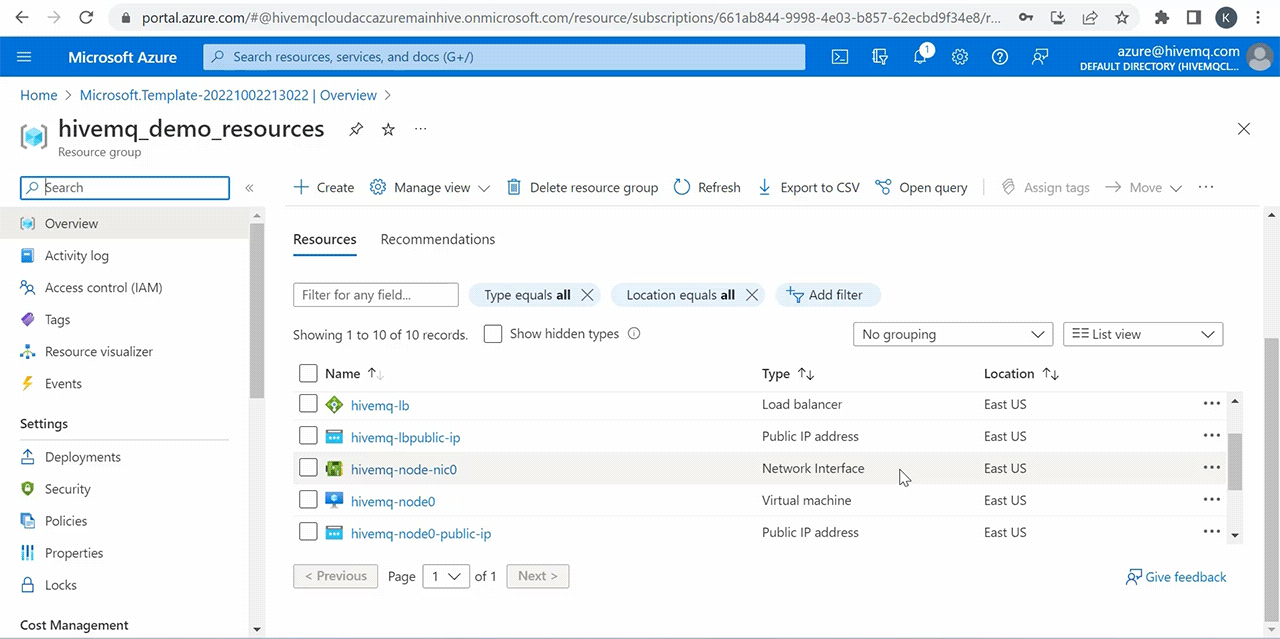Open the hivemq-lbpublic-ip row ellipsis menu
This screenshot has width=1280, height=639.
(1211, 436)
